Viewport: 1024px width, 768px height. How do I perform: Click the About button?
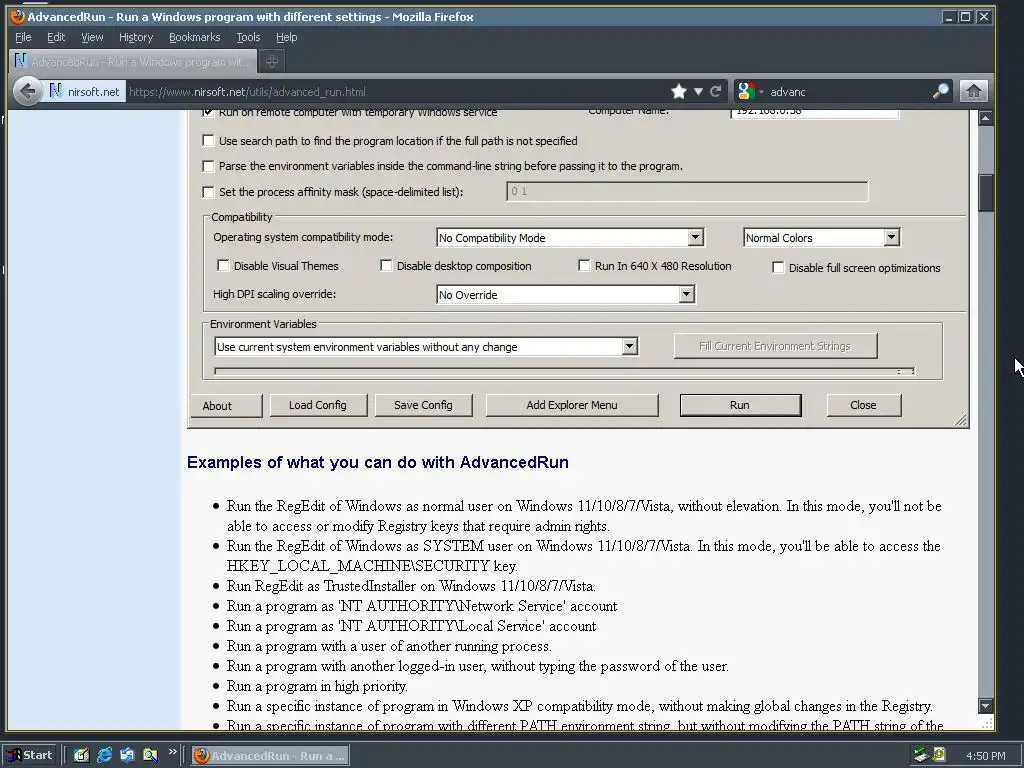[226, 406]
